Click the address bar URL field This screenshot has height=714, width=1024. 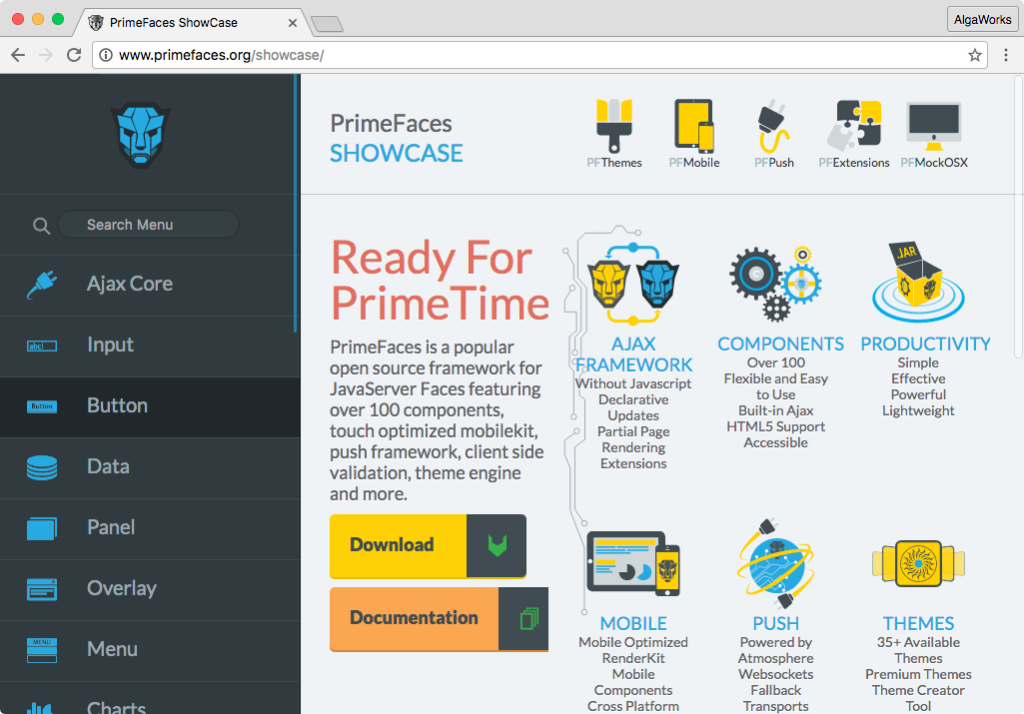click(541, 55)
